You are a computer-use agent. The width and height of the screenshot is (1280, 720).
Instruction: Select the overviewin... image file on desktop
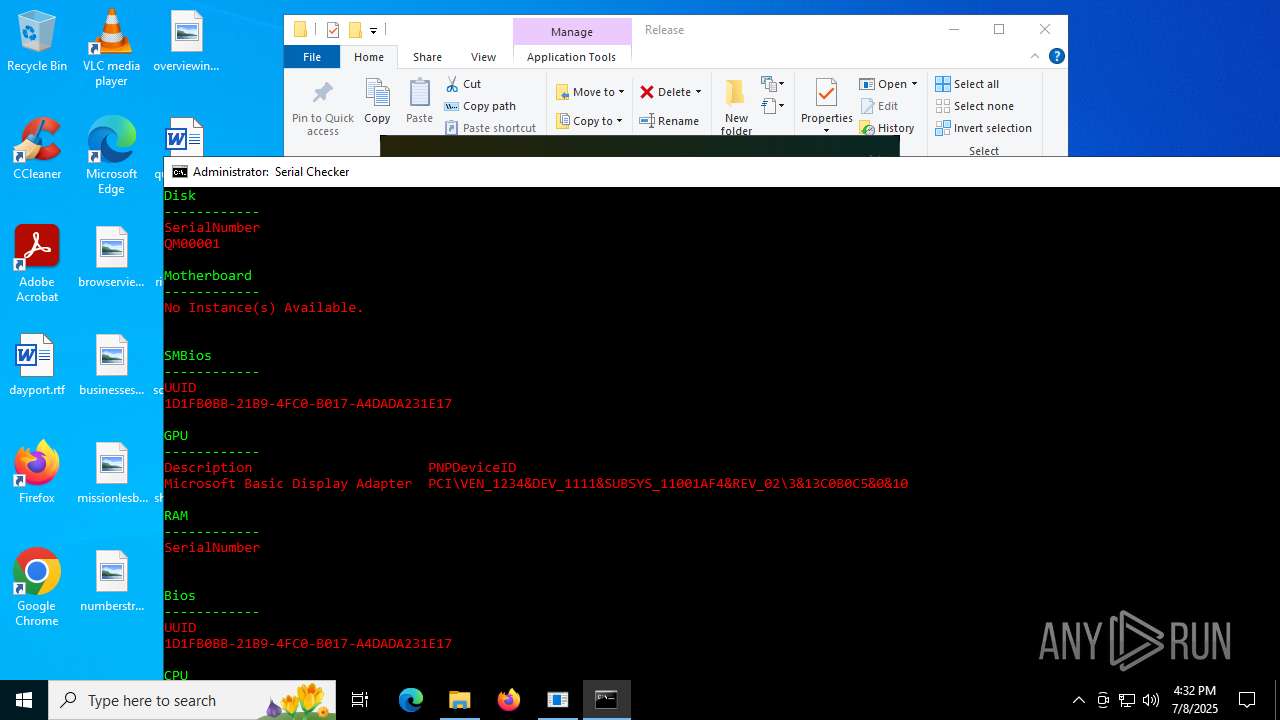186,41
